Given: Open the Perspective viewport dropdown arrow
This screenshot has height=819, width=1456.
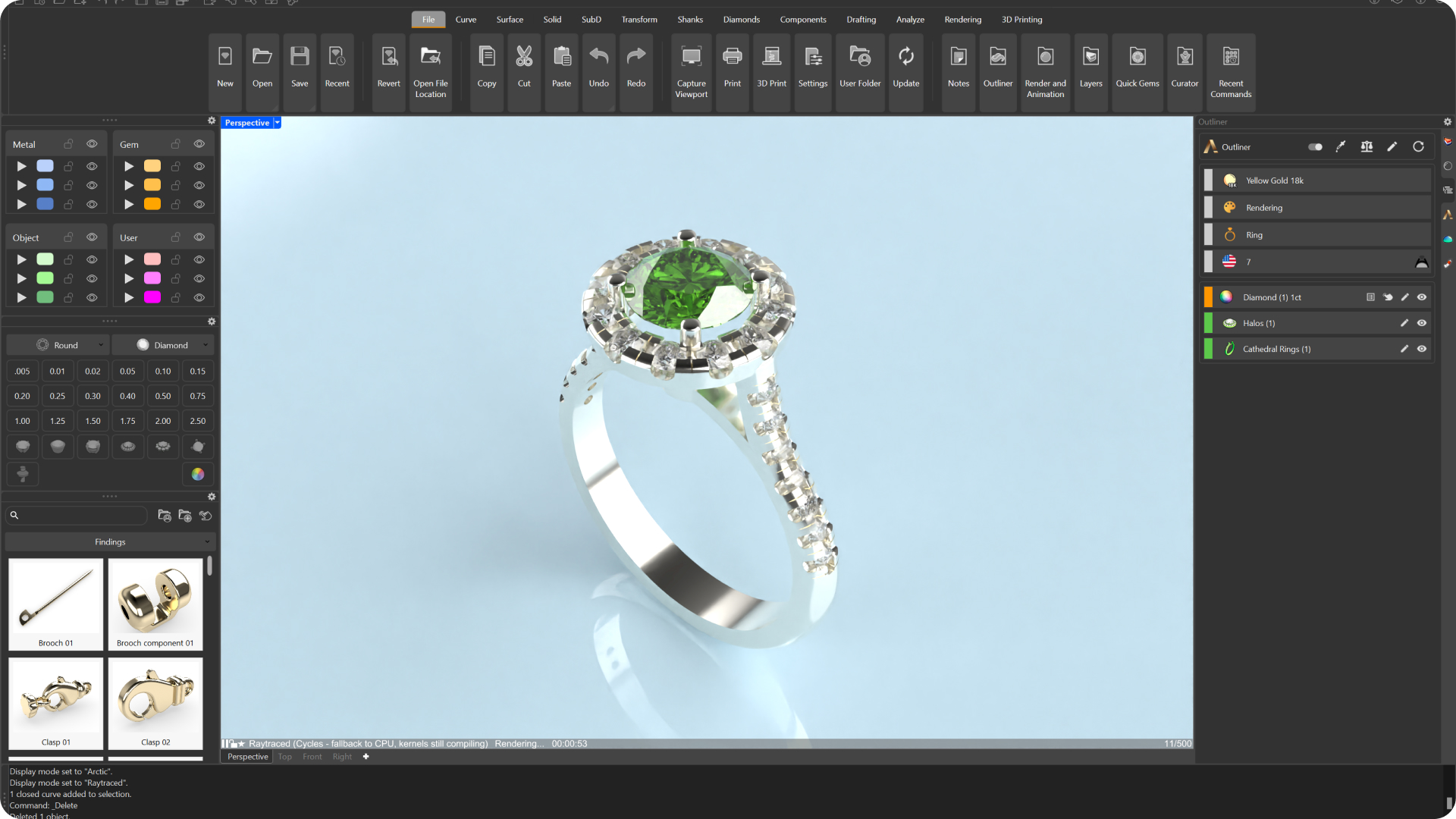Looking at the screenshot, I should tap(278, 123).
